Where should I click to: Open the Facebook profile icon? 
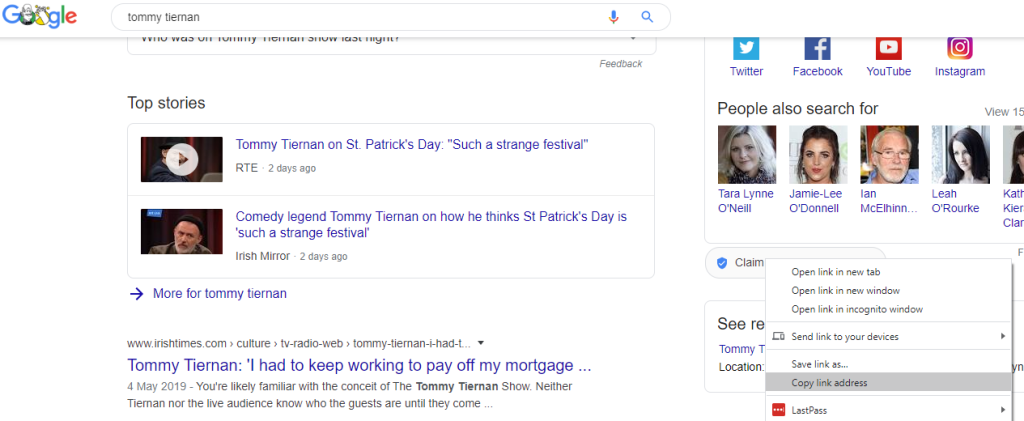(x=817, y=48)
